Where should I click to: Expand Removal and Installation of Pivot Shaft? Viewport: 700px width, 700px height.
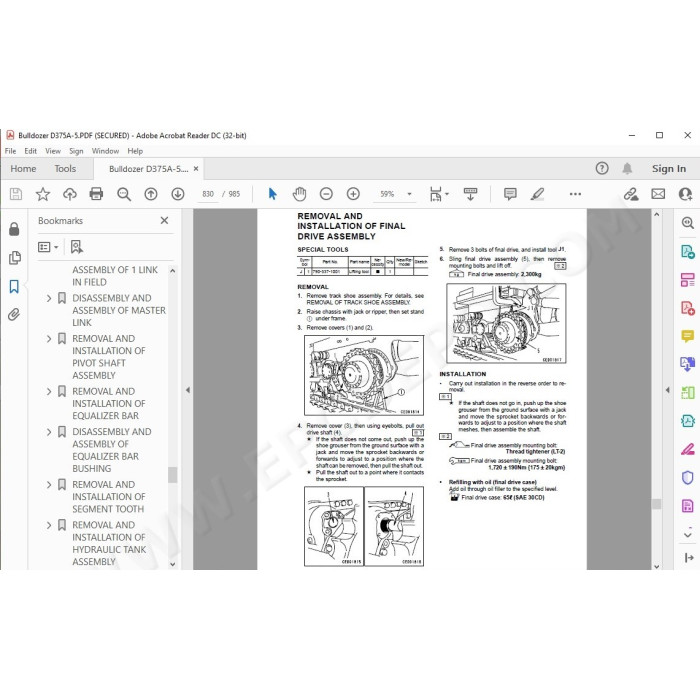[49, 339]
